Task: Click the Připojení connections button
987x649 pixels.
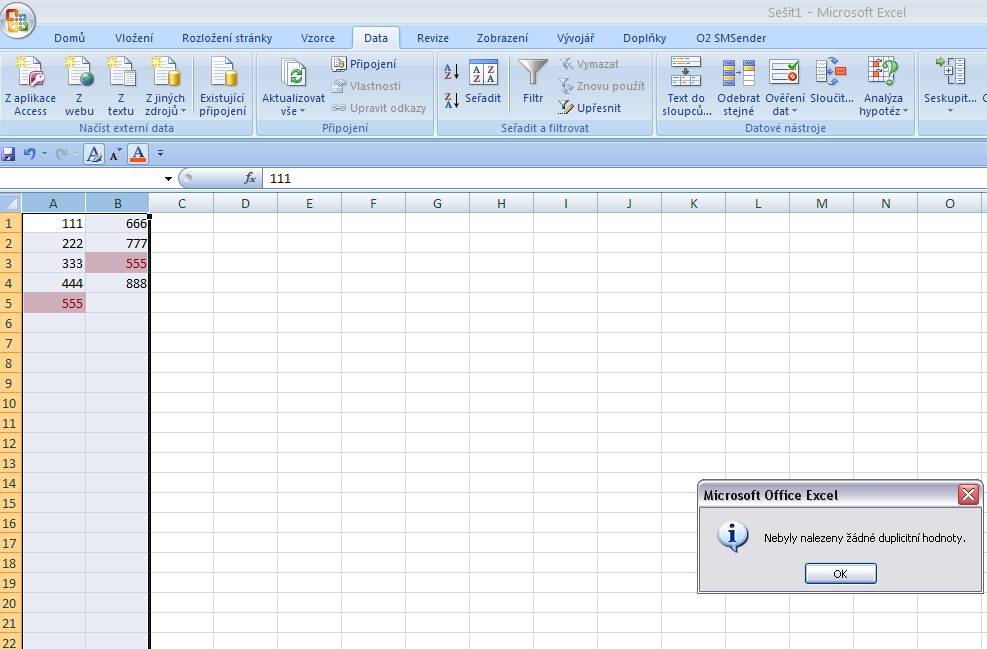Action: [364, 64]
